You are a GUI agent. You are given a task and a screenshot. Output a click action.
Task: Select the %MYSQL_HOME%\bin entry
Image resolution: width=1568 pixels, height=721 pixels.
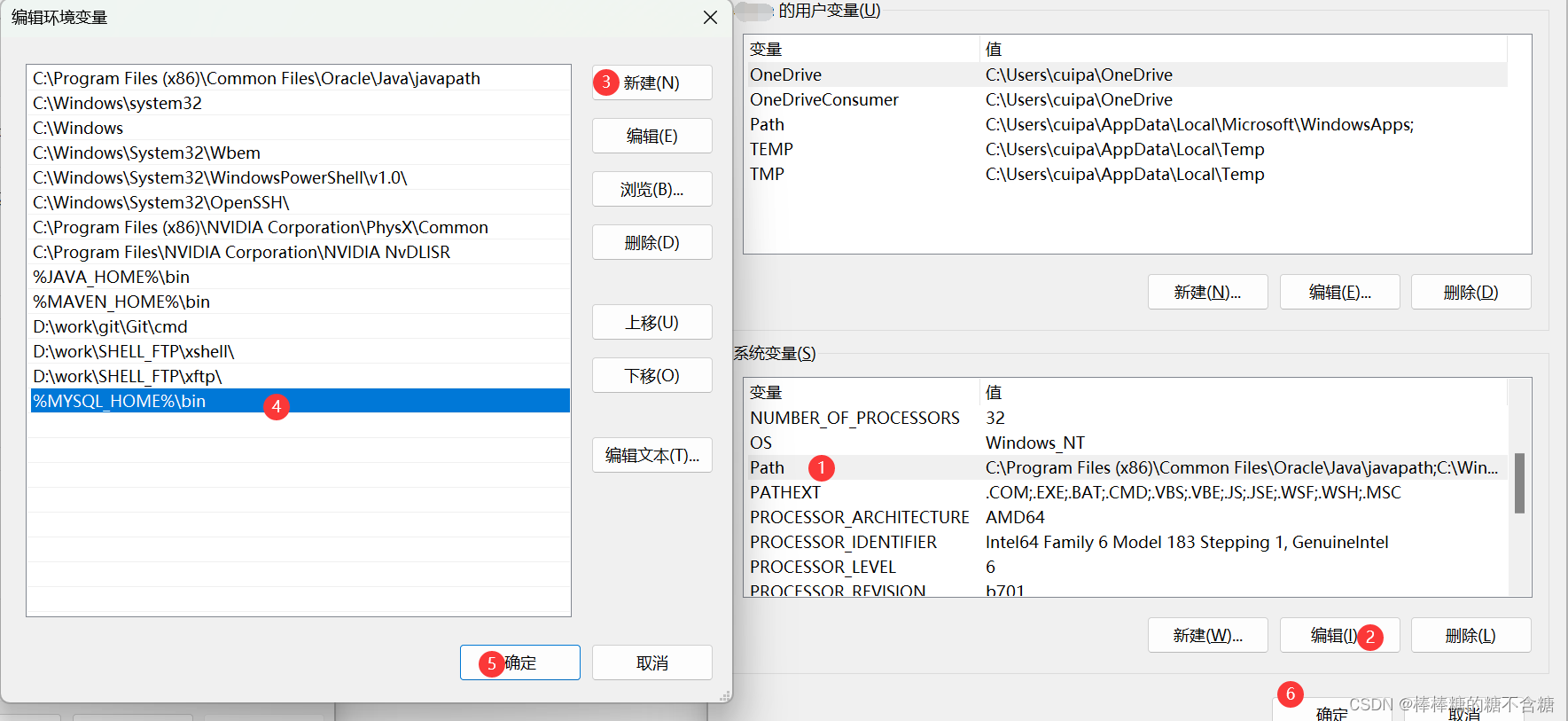tap(300, 401)
